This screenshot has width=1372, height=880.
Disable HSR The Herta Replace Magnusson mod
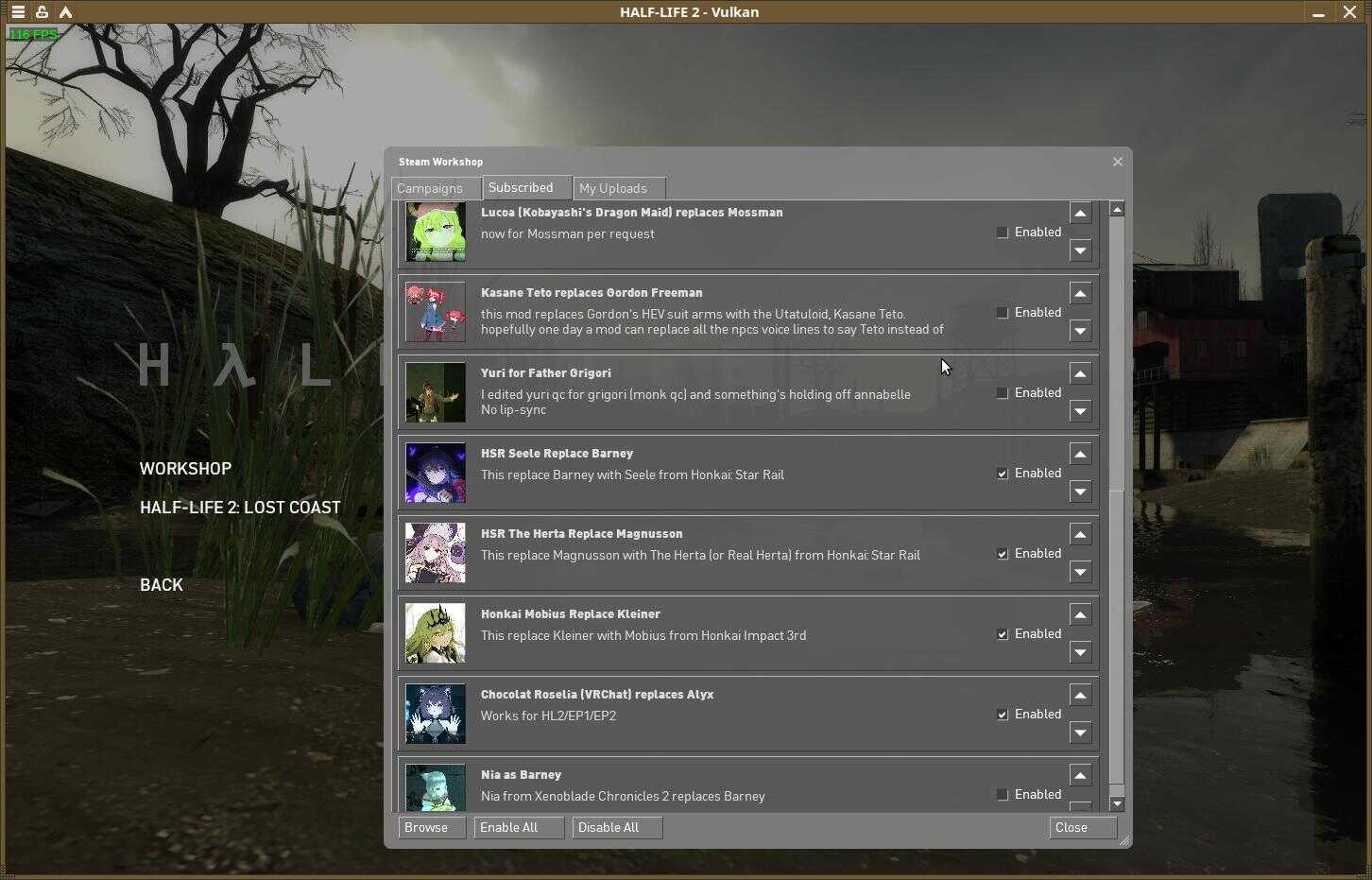pos(1003,554)
